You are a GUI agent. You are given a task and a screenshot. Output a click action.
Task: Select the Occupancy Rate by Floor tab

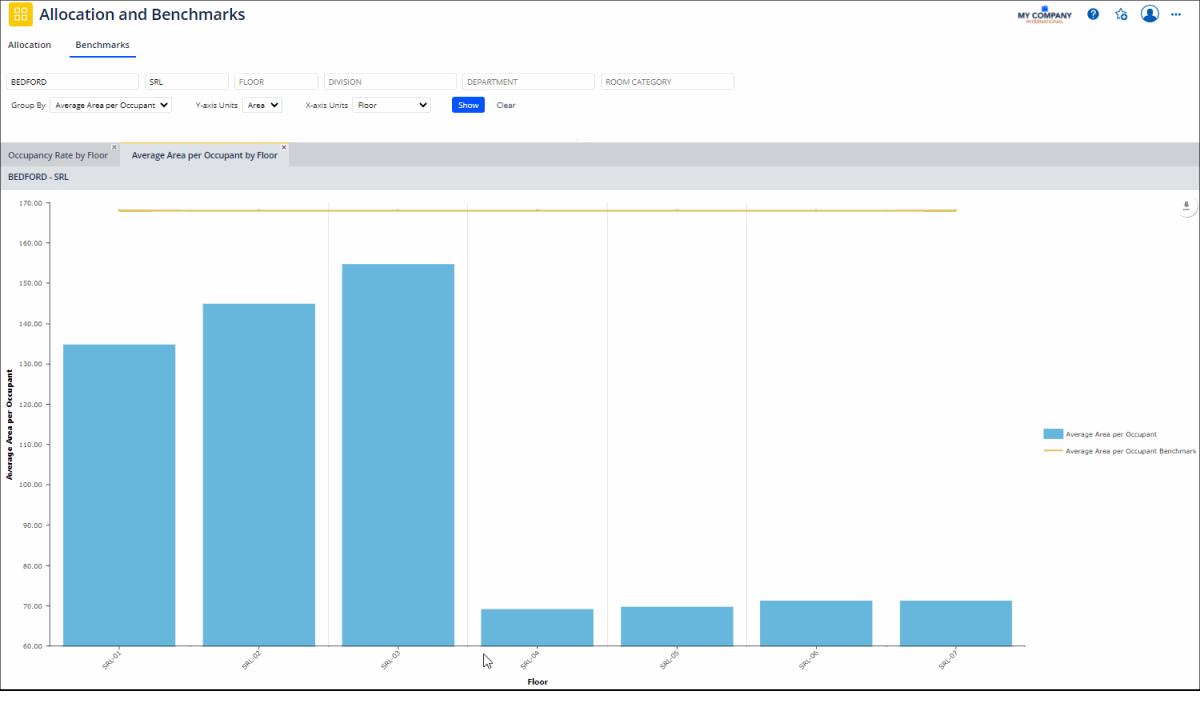(x=57, y=155)
